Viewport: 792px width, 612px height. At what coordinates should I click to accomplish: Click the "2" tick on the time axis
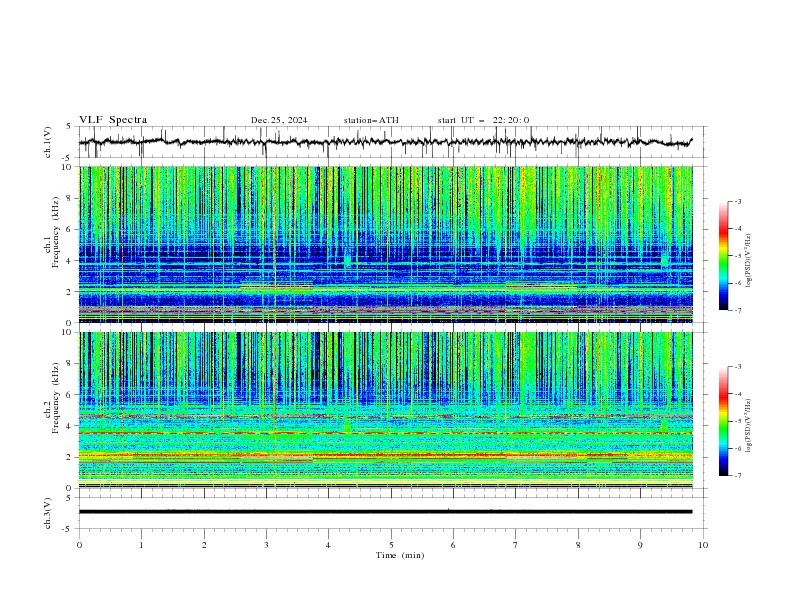(x=204, y=545)
